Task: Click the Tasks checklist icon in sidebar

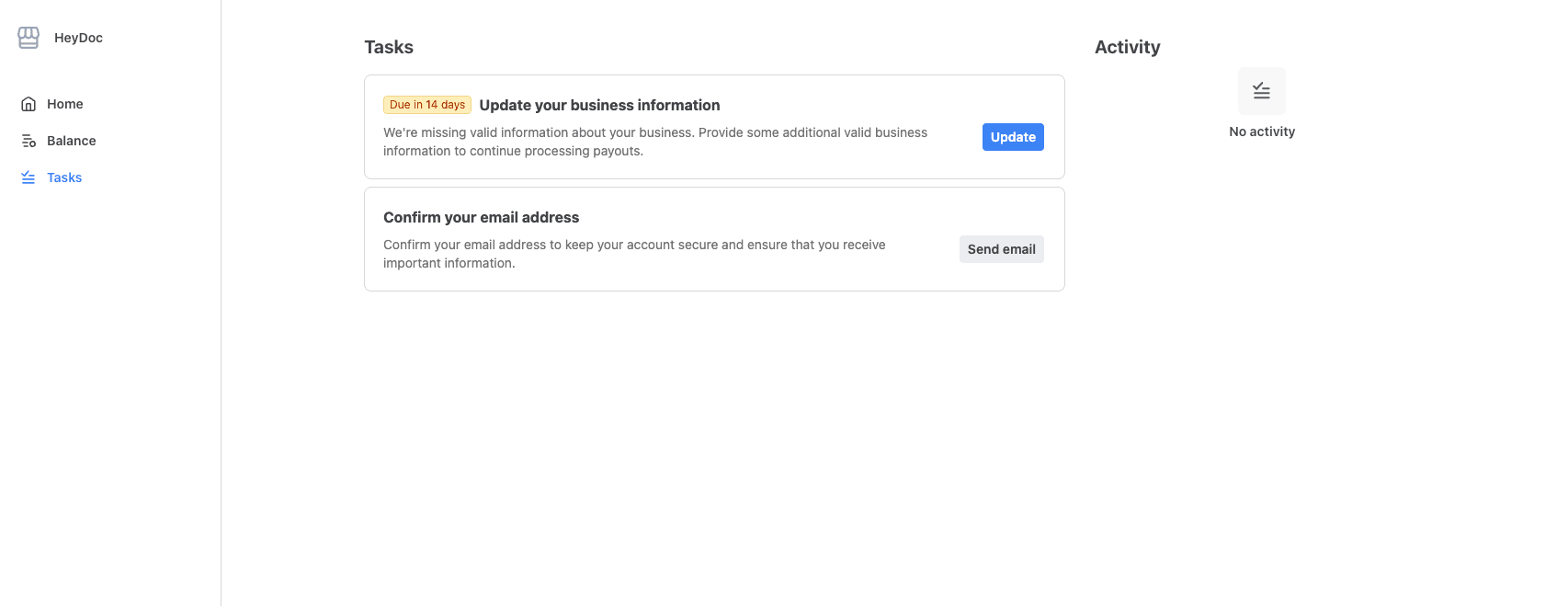Action: click(28, 177)
